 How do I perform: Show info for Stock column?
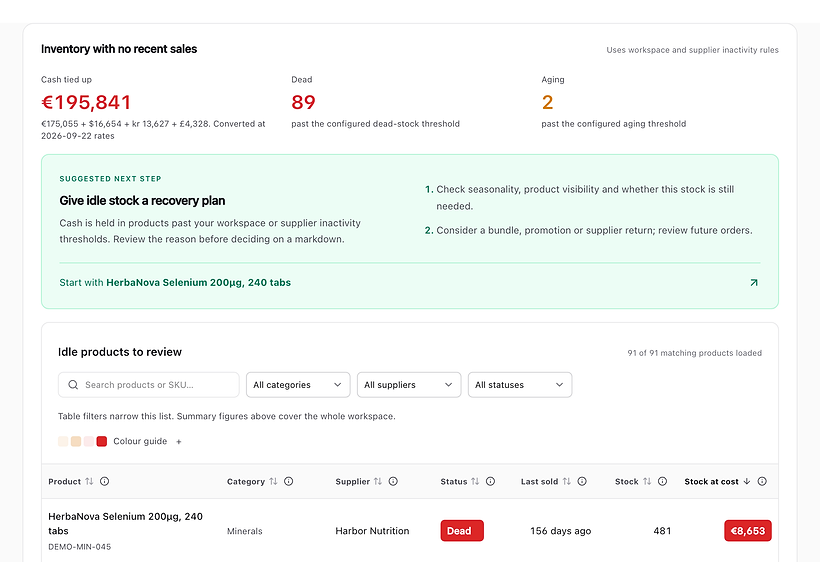(663, 481)
